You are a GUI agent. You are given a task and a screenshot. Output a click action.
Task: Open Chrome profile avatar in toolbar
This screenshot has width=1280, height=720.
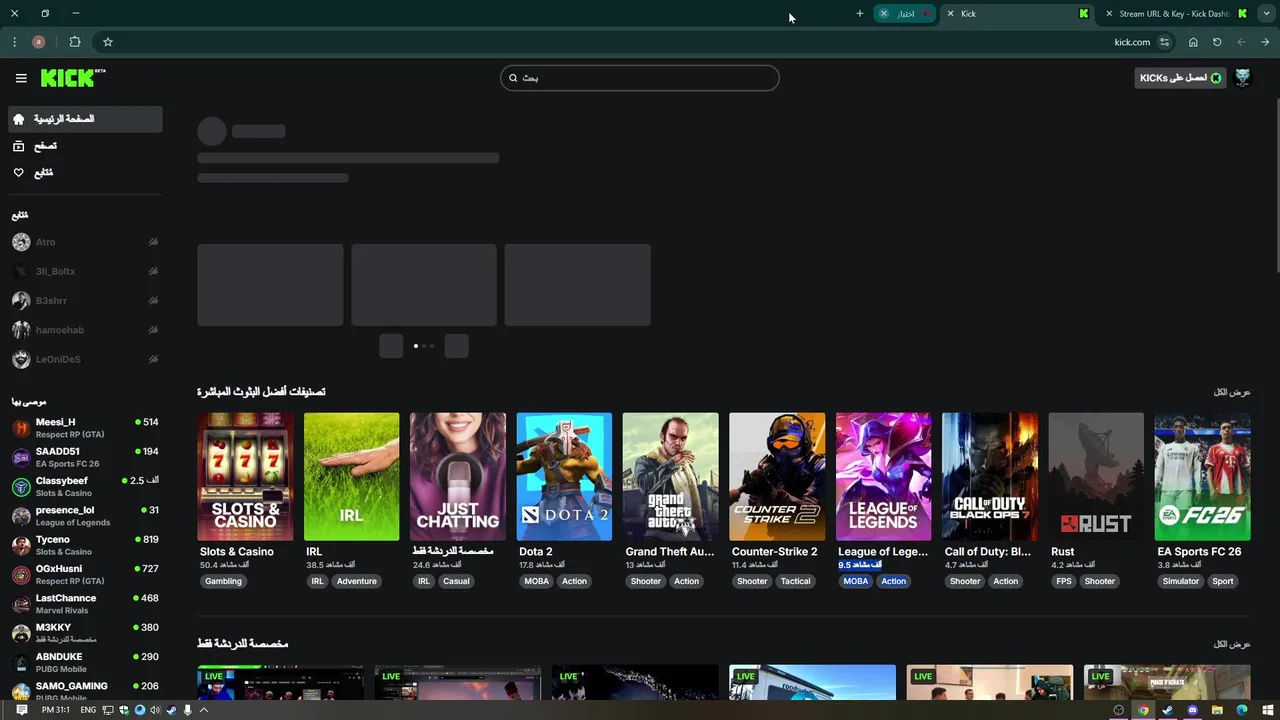(x=39, y=42)
